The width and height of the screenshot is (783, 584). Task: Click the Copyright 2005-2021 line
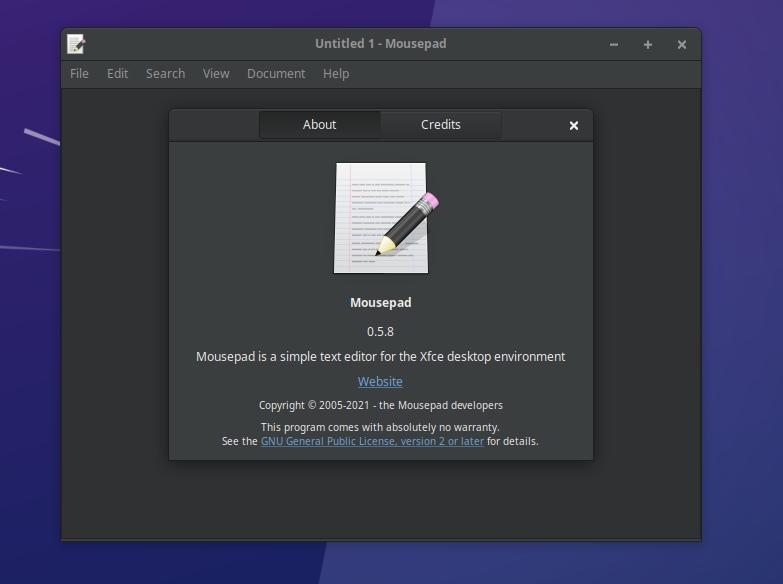click(x=381, y=405)
